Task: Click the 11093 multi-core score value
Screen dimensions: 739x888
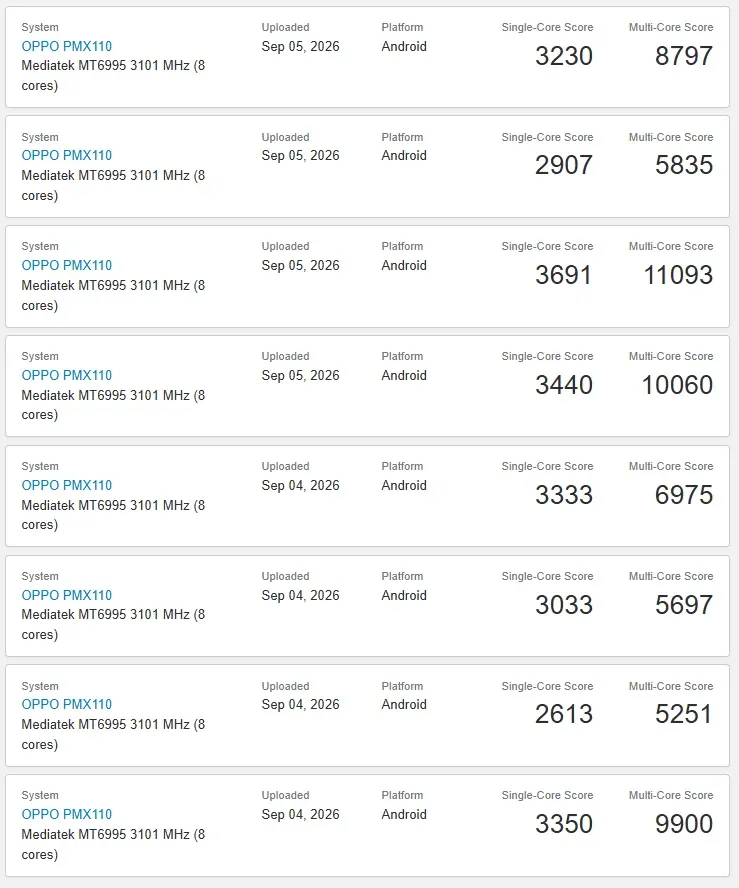Action: tap(678, 275)
